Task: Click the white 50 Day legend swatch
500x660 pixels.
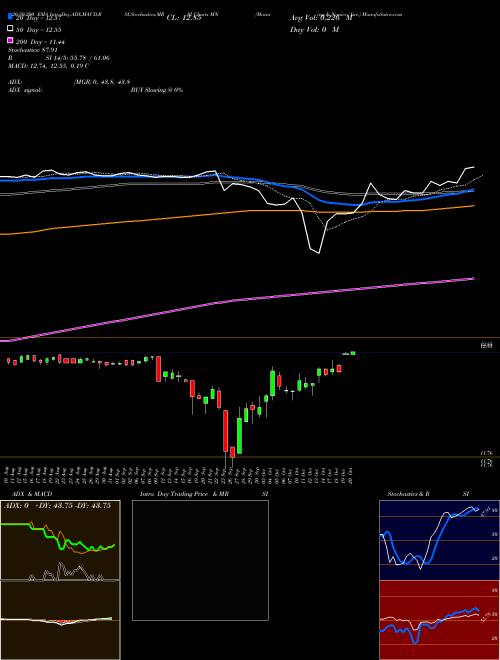Action: point(10,28)
